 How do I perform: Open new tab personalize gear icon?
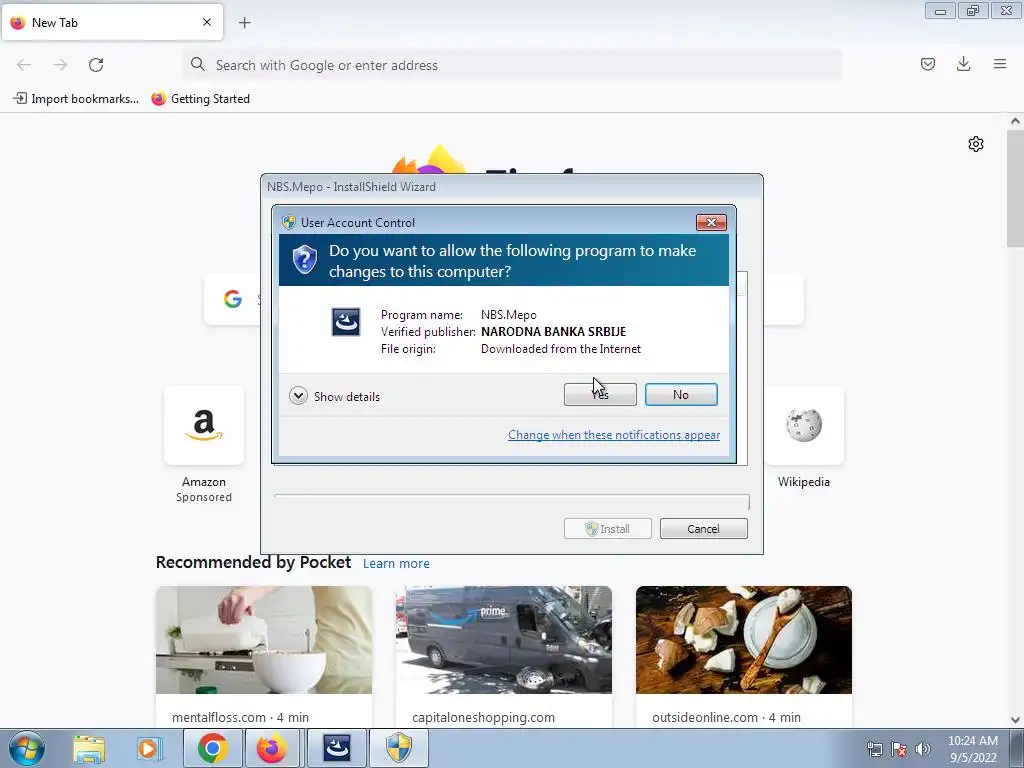[976, 144]
